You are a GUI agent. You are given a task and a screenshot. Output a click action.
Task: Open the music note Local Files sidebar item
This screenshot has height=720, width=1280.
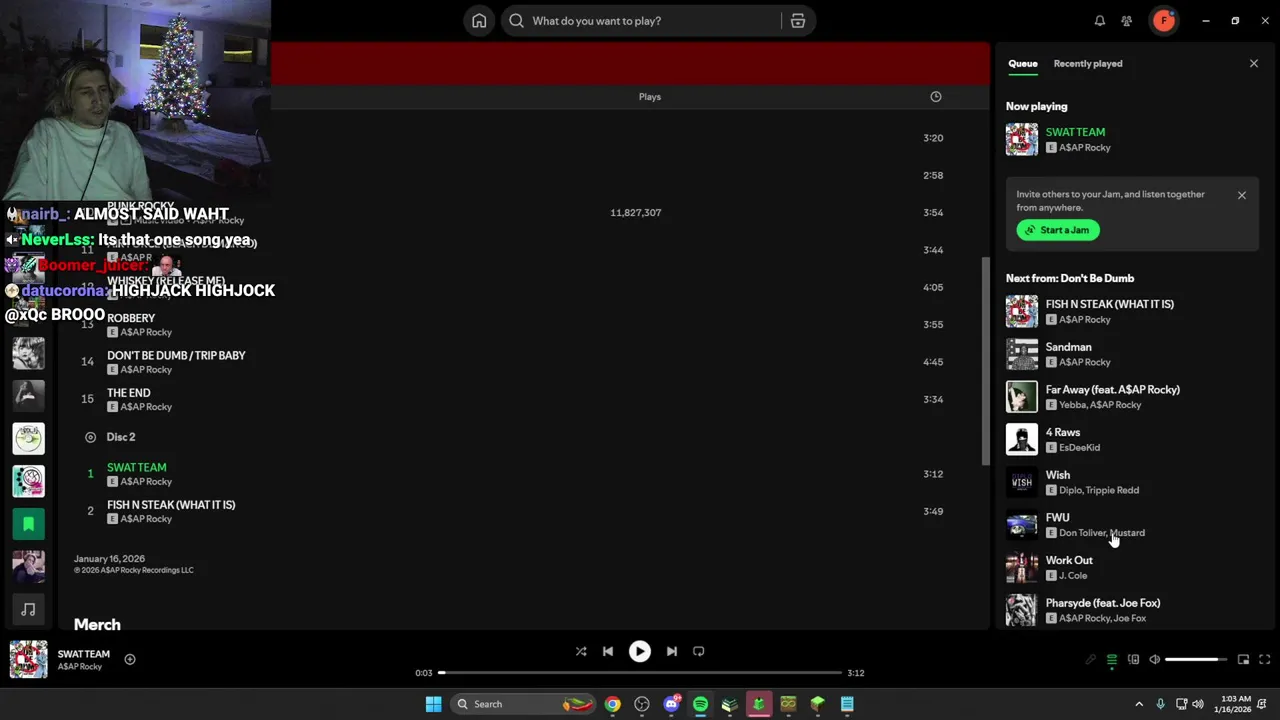pos(28,609)
